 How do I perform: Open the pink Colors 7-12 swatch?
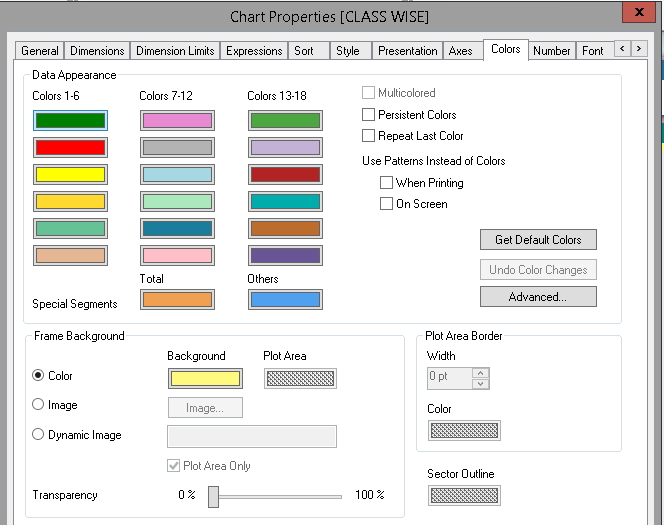[x=177, y=121]
